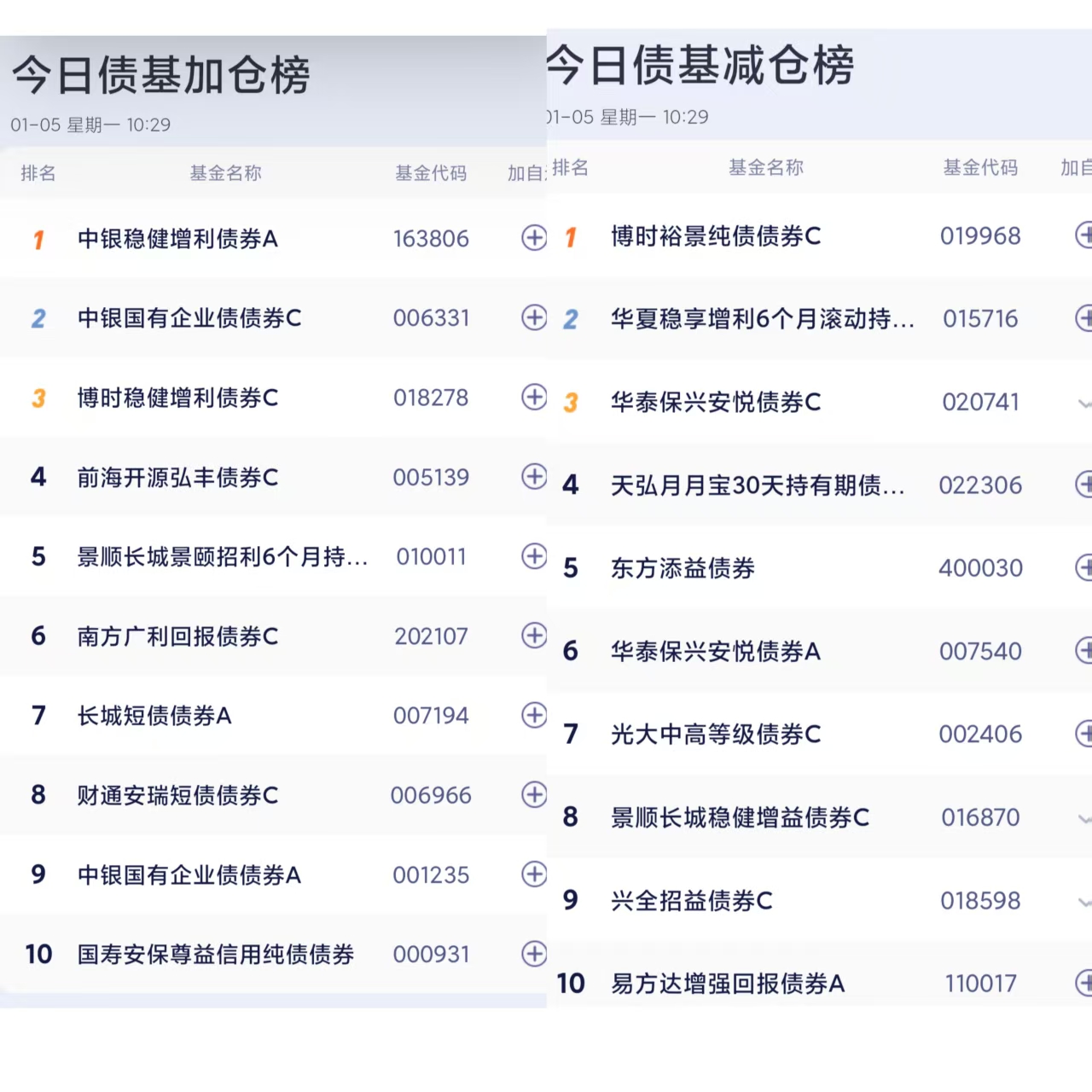Add 东方添益债券 to watchlist

pyautogui.click(x=1083, y=567)
